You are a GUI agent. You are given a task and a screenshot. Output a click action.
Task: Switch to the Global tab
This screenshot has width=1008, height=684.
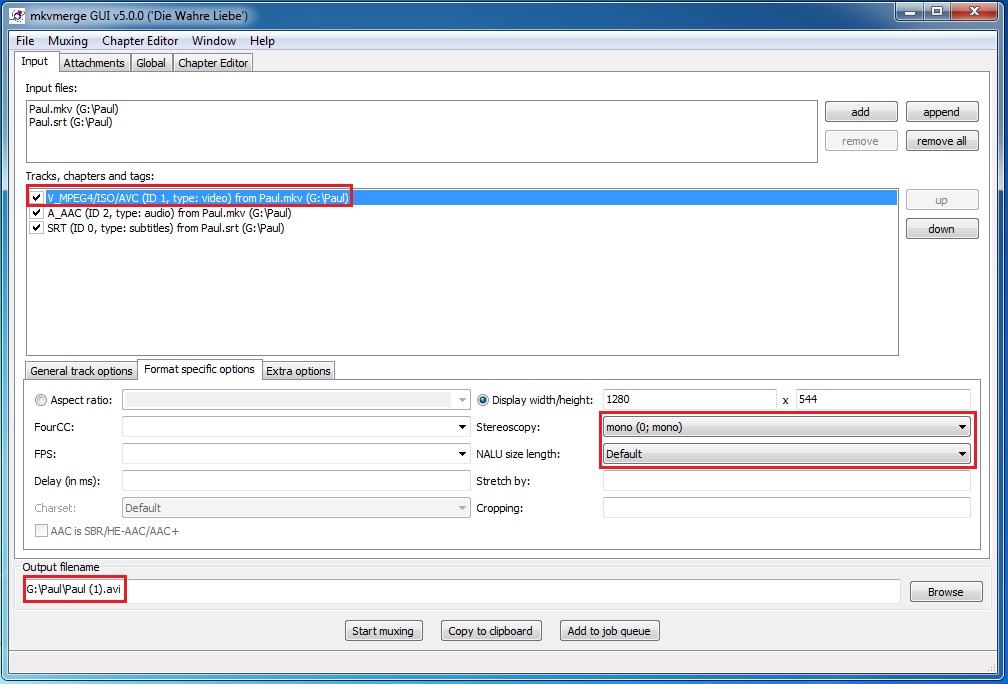click(151, 63)
